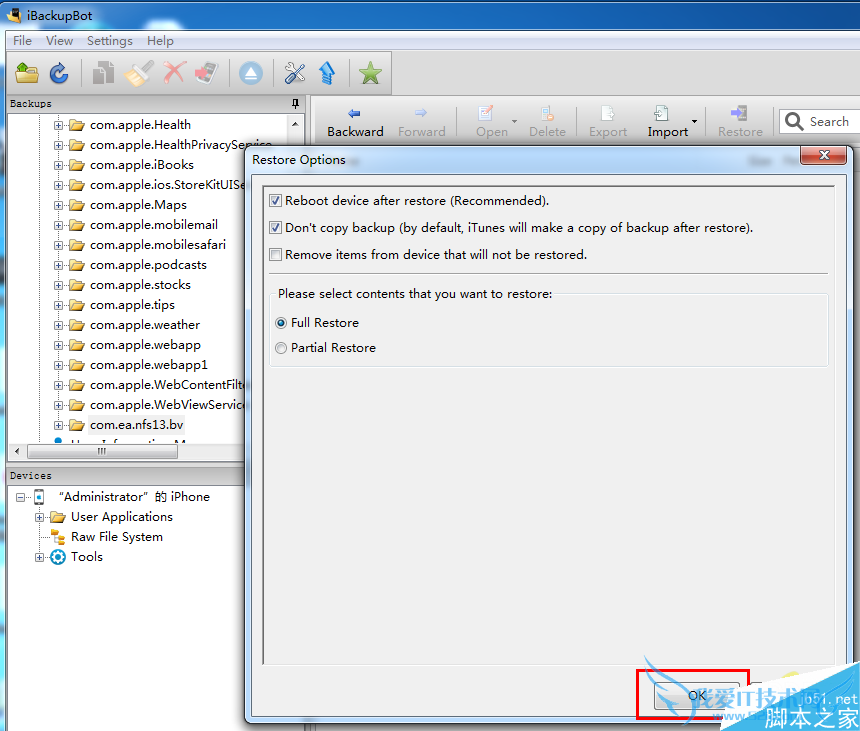Select the Full Restore radio button
Image resolution: width=860 pixels, height=731 pixels.
click(281, 323)
